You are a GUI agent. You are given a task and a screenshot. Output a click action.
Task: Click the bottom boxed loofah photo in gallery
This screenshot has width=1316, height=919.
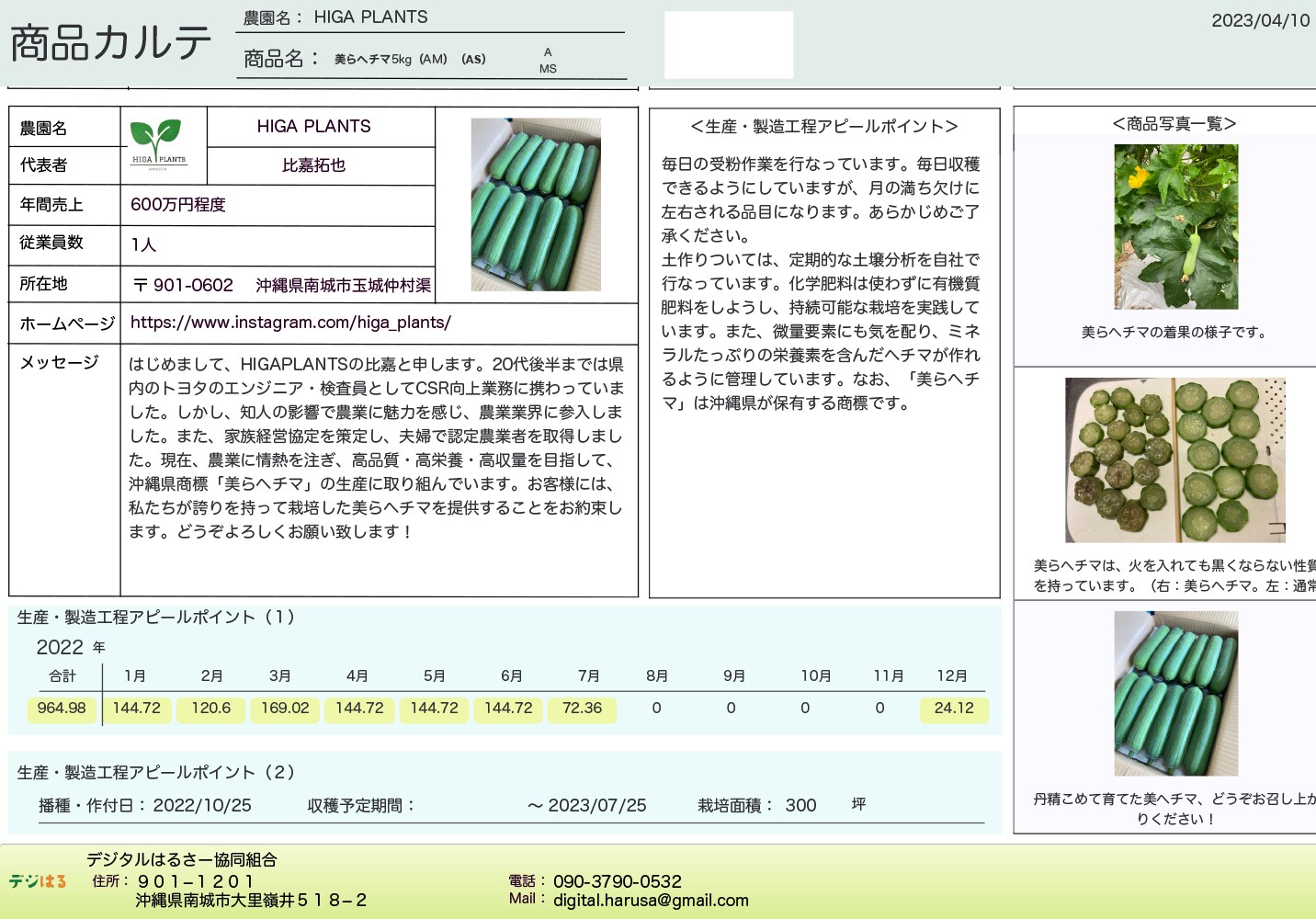(x=1175, y=693)
